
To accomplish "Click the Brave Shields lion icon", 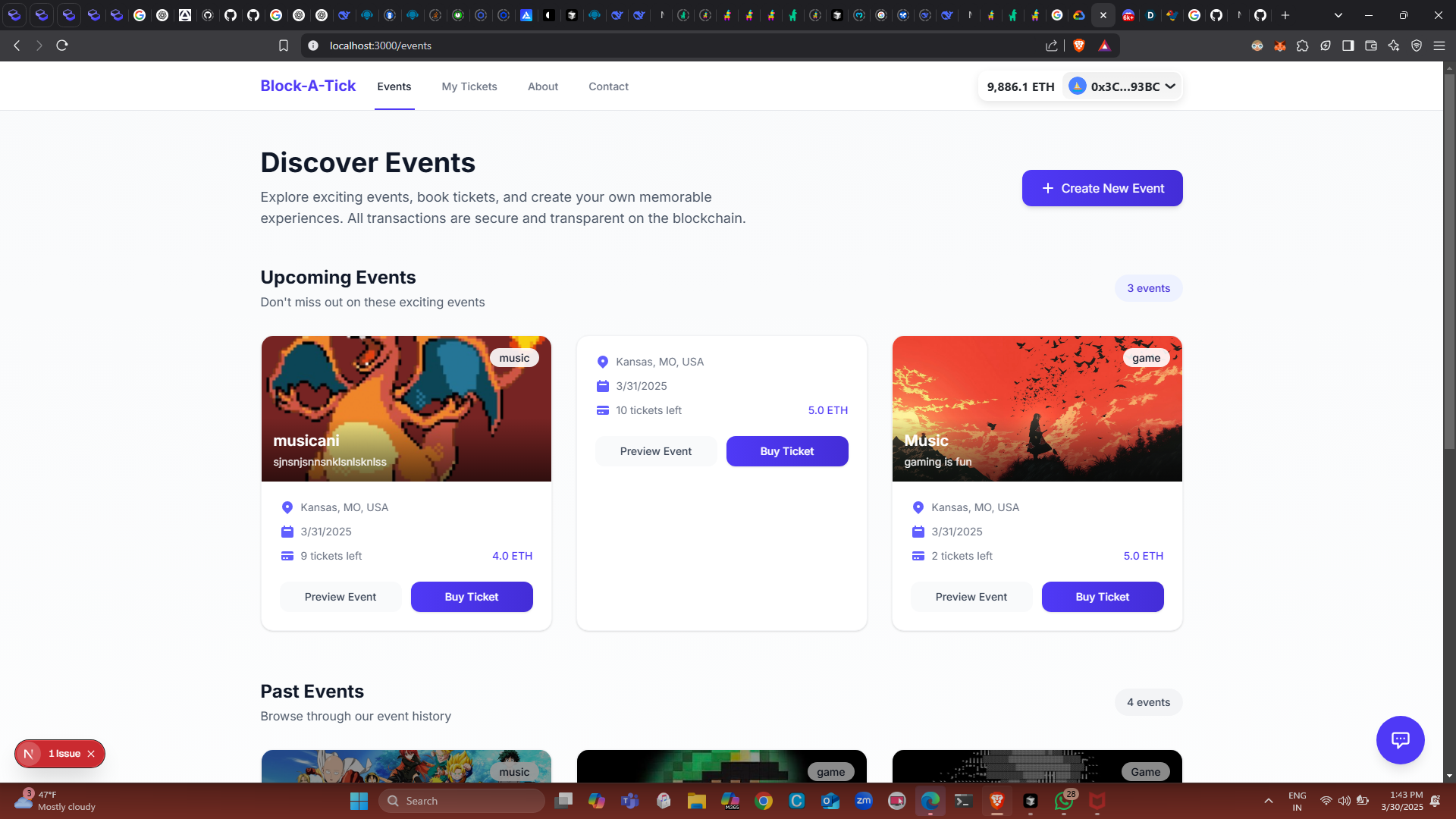I will (1079, 45).
